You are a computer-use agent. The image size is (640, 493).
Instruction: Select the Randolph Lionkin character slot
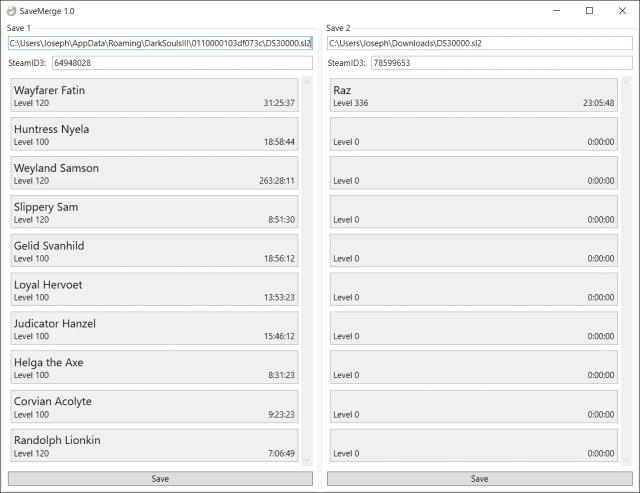tap(154, 446)
